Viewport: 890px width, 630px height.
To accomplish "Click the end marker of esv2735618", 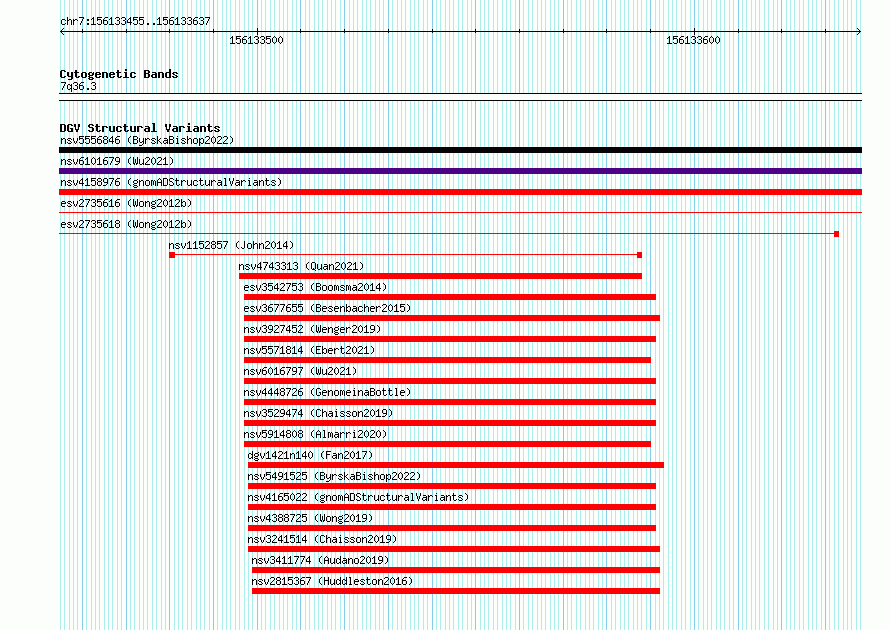I will 837,234.
